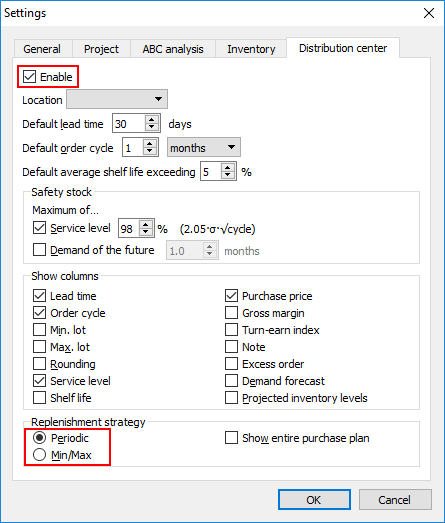Screen dimensions: 445x523
Task: Show the Projected inventory levels column
Action: (x=231, y=398)
